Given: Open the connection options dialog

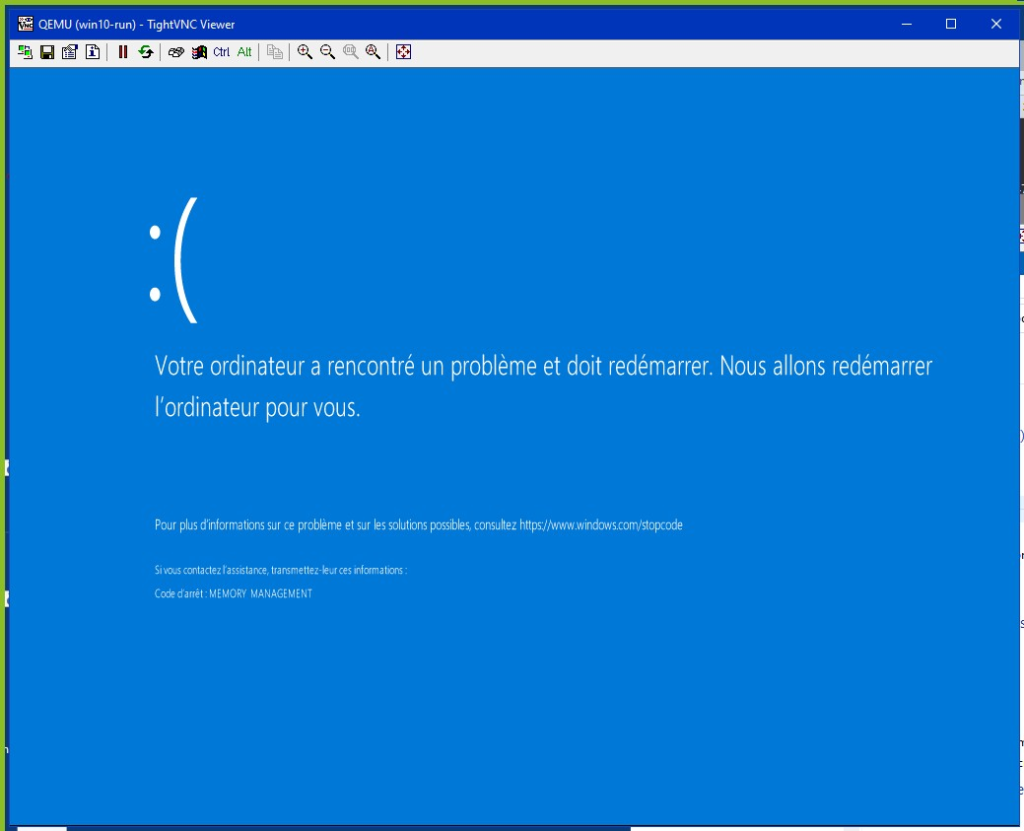Looking at the screenshot, I should click(70, 52).
